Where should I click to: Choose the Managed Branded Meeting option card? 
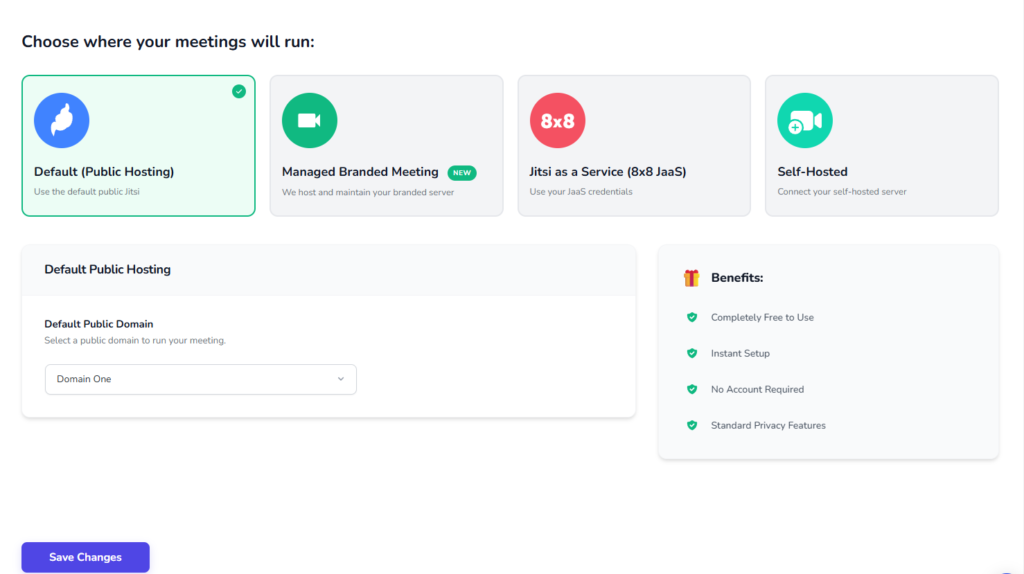387,146
